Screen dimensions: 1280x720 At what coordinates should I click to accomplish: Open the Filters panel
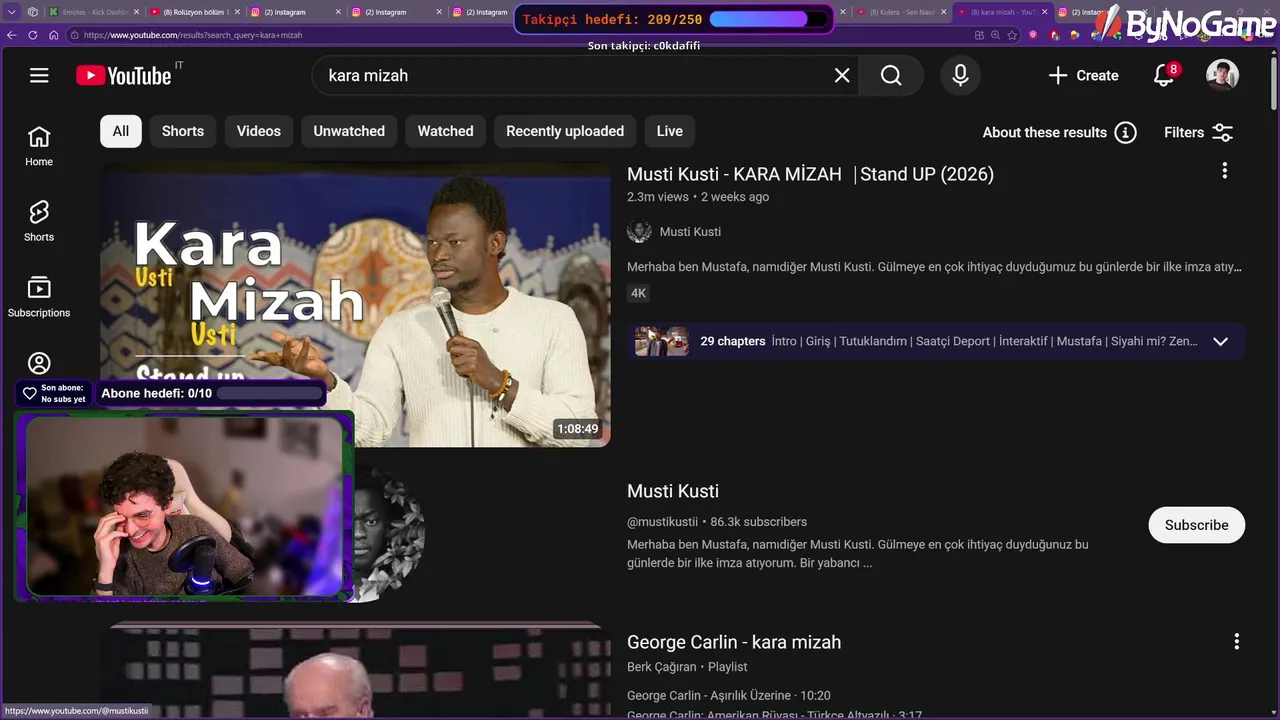point(1198,132)
